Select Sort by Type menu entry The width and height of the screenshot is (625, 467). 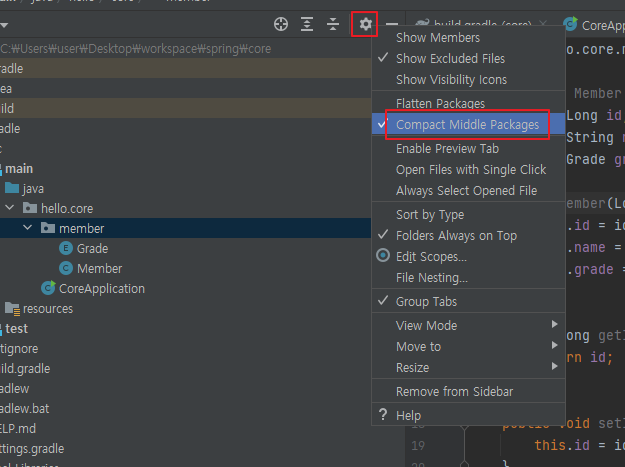(468, 215)
